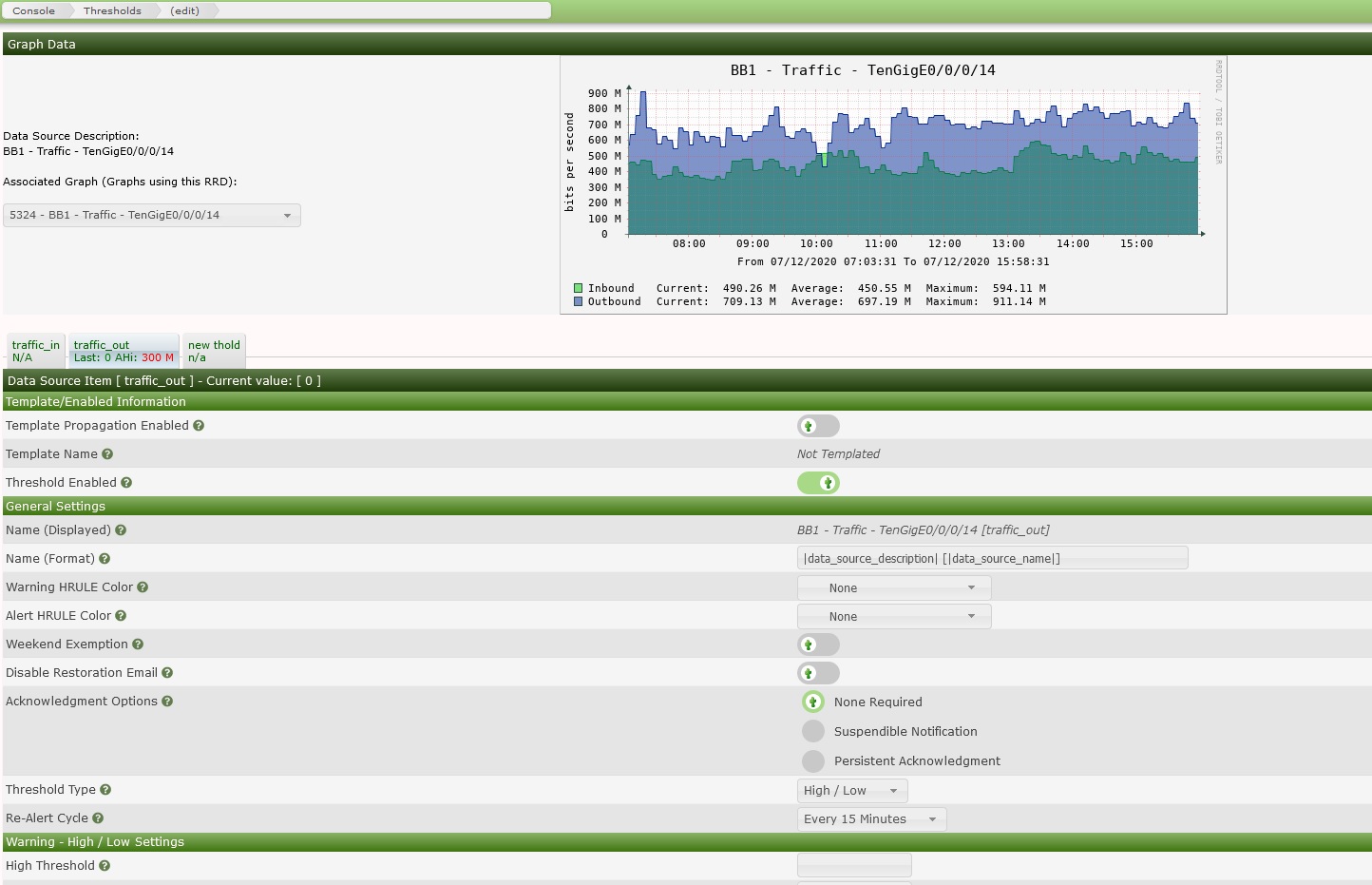Click the help icon beside Threshold Enabled

[126, 483]
